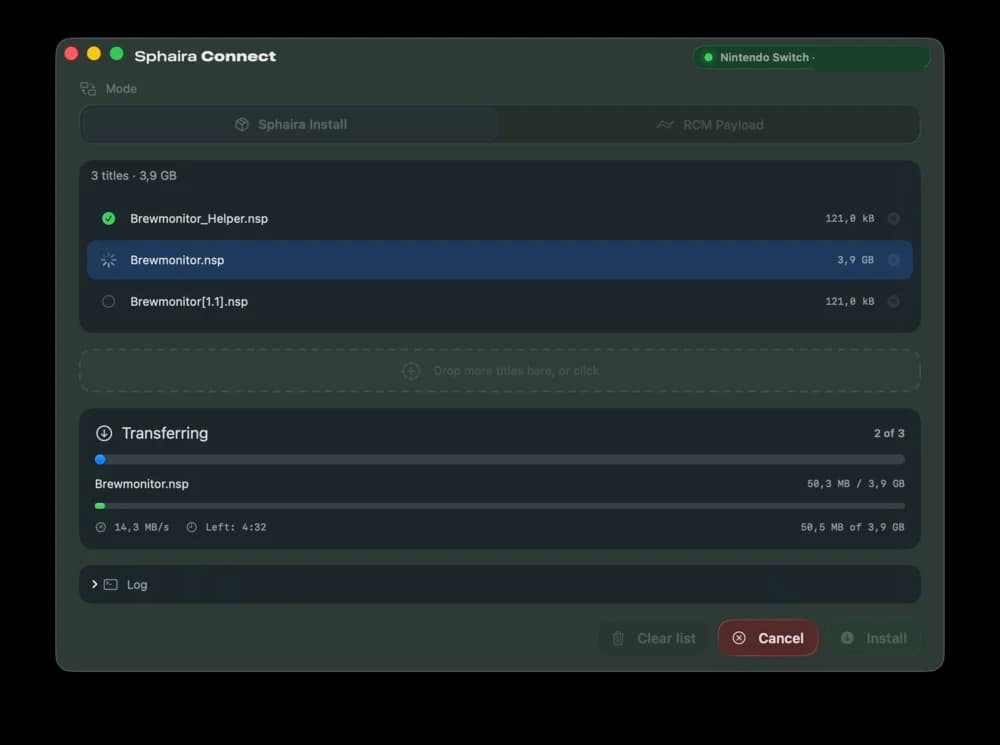This screenshot has height=745, width=1000.
Task: Click the Brewmonitor.nsp label in the Transferring panel
Action: coord(142,484)
